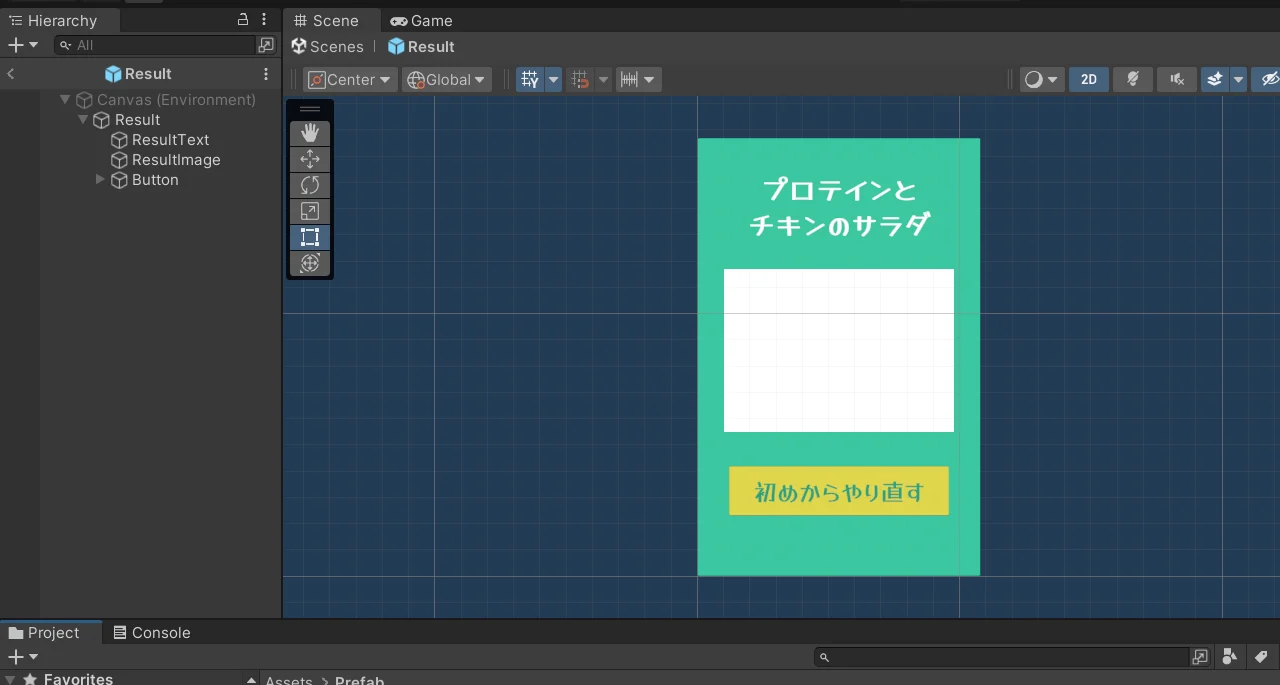Toggle grid snapping icon
Image resolution: width=1280 pixels, height=685 pixels.
tap(579, 80)
